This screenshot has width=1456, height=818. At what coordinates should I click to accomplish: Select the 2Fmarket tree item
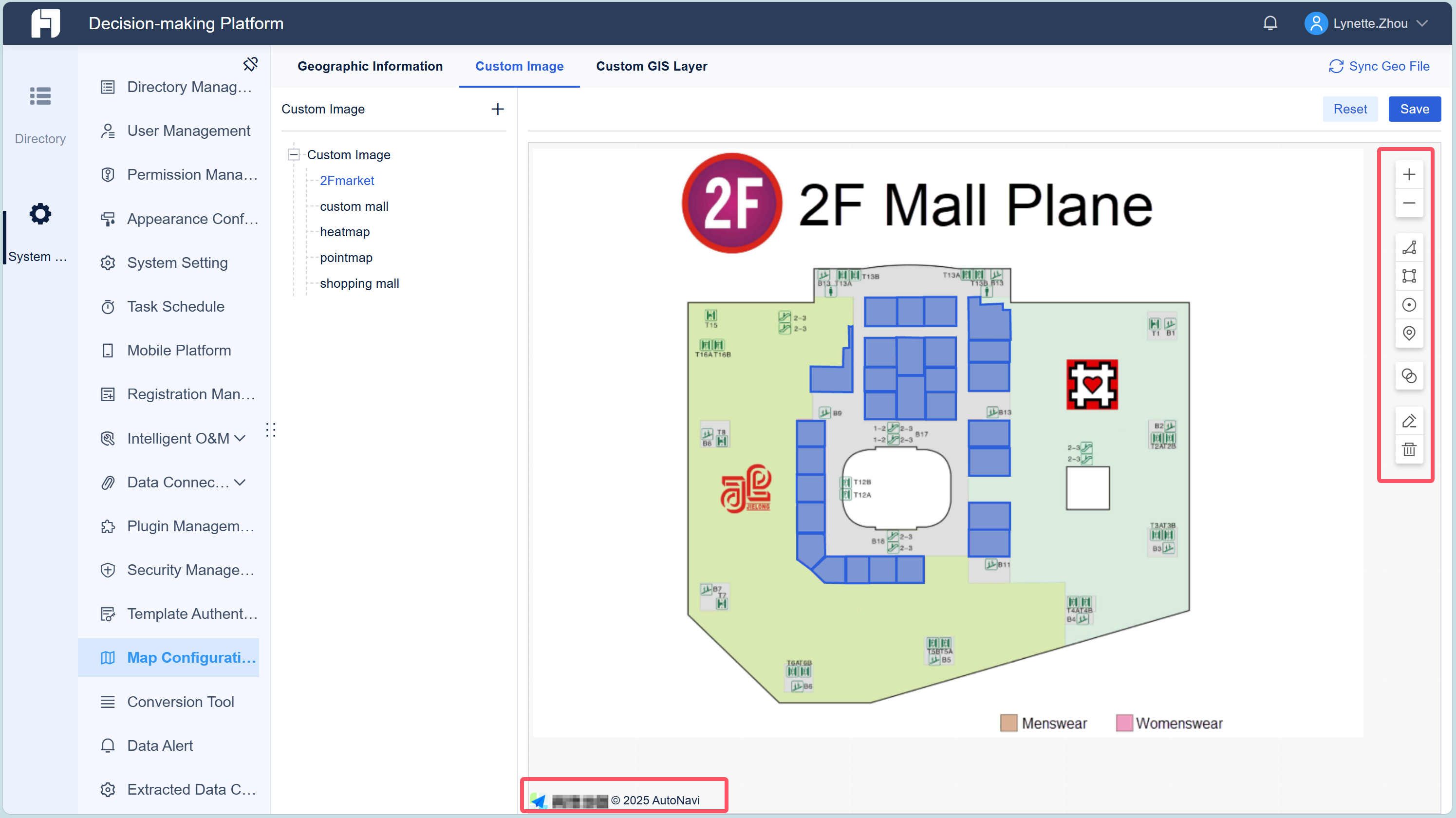pos(347,180)
